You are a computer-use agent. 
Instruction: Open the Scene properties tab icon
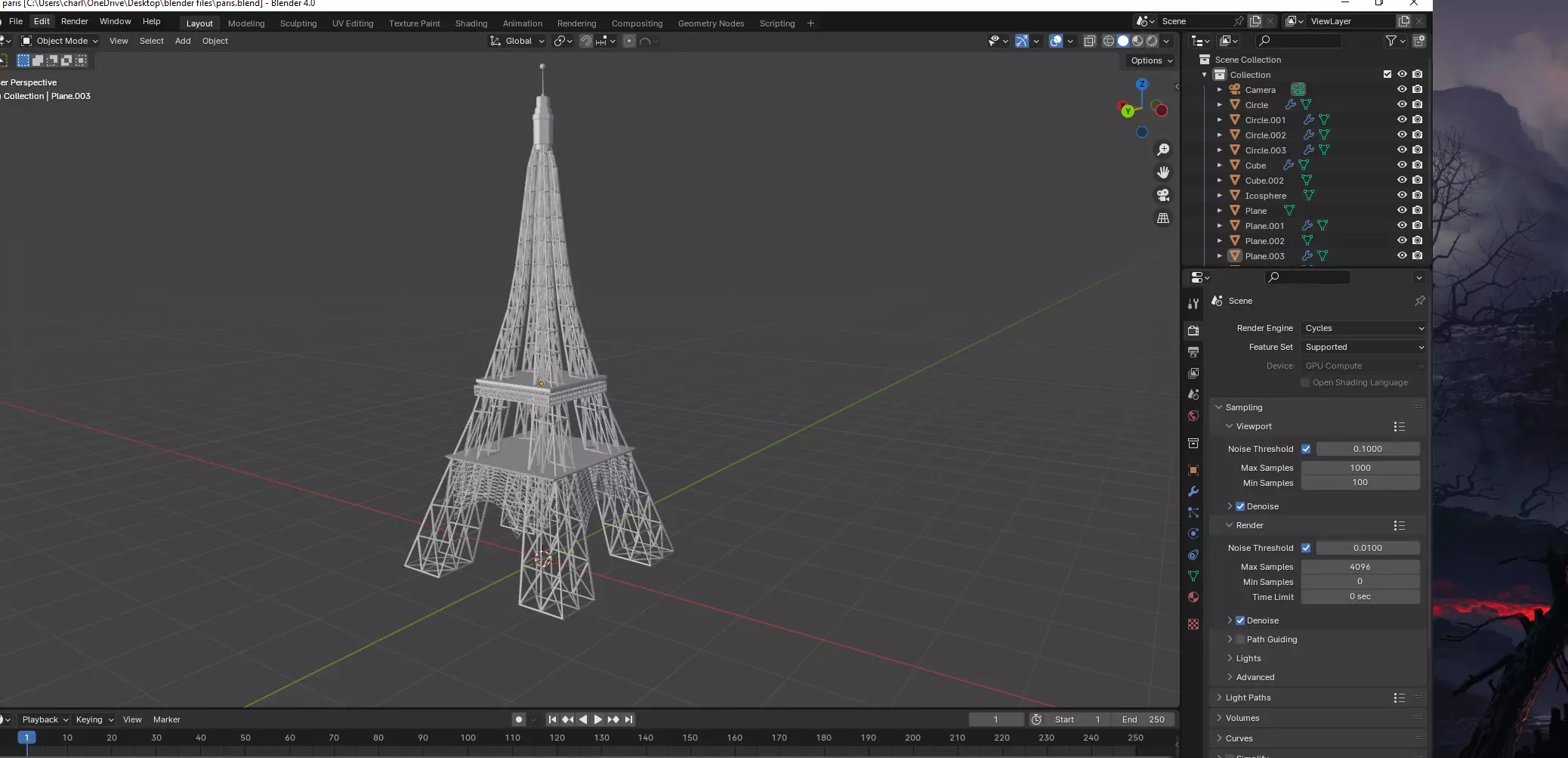pyautogui.click(x=1193, y=394)
